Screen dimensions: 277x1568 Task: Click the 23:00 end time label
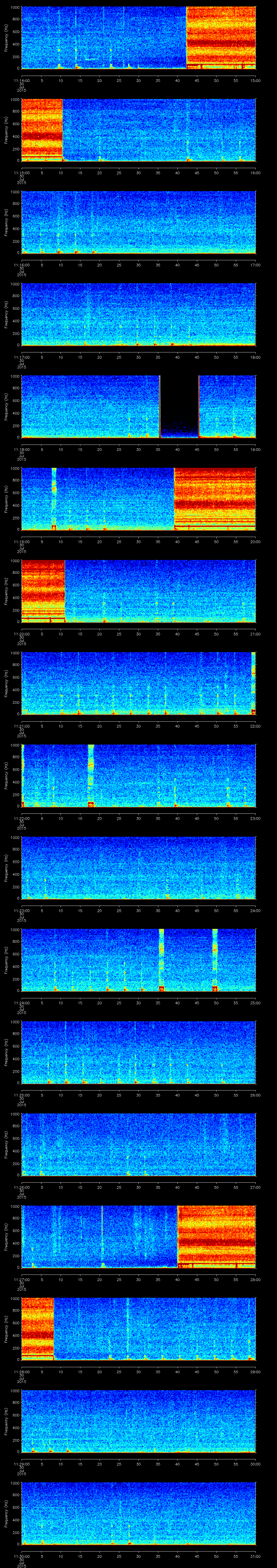[255, 818]
